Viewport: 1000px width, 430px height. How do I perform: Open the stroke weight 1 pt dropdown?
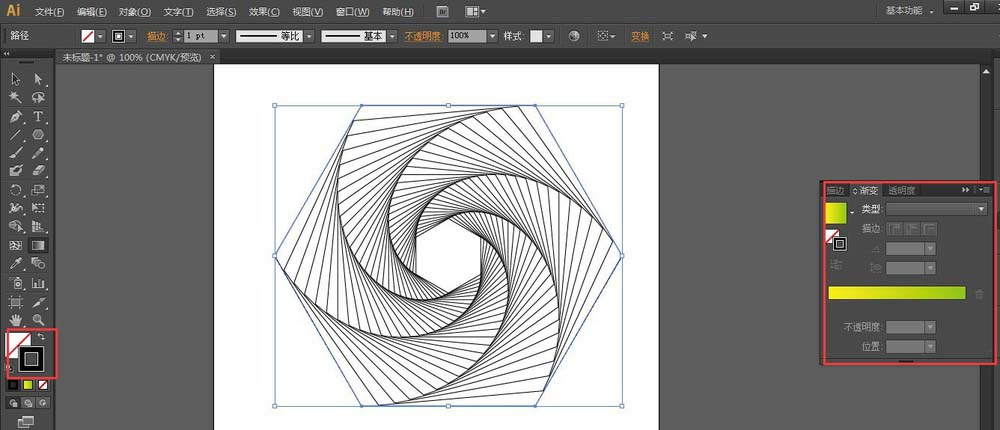[223, 36]
